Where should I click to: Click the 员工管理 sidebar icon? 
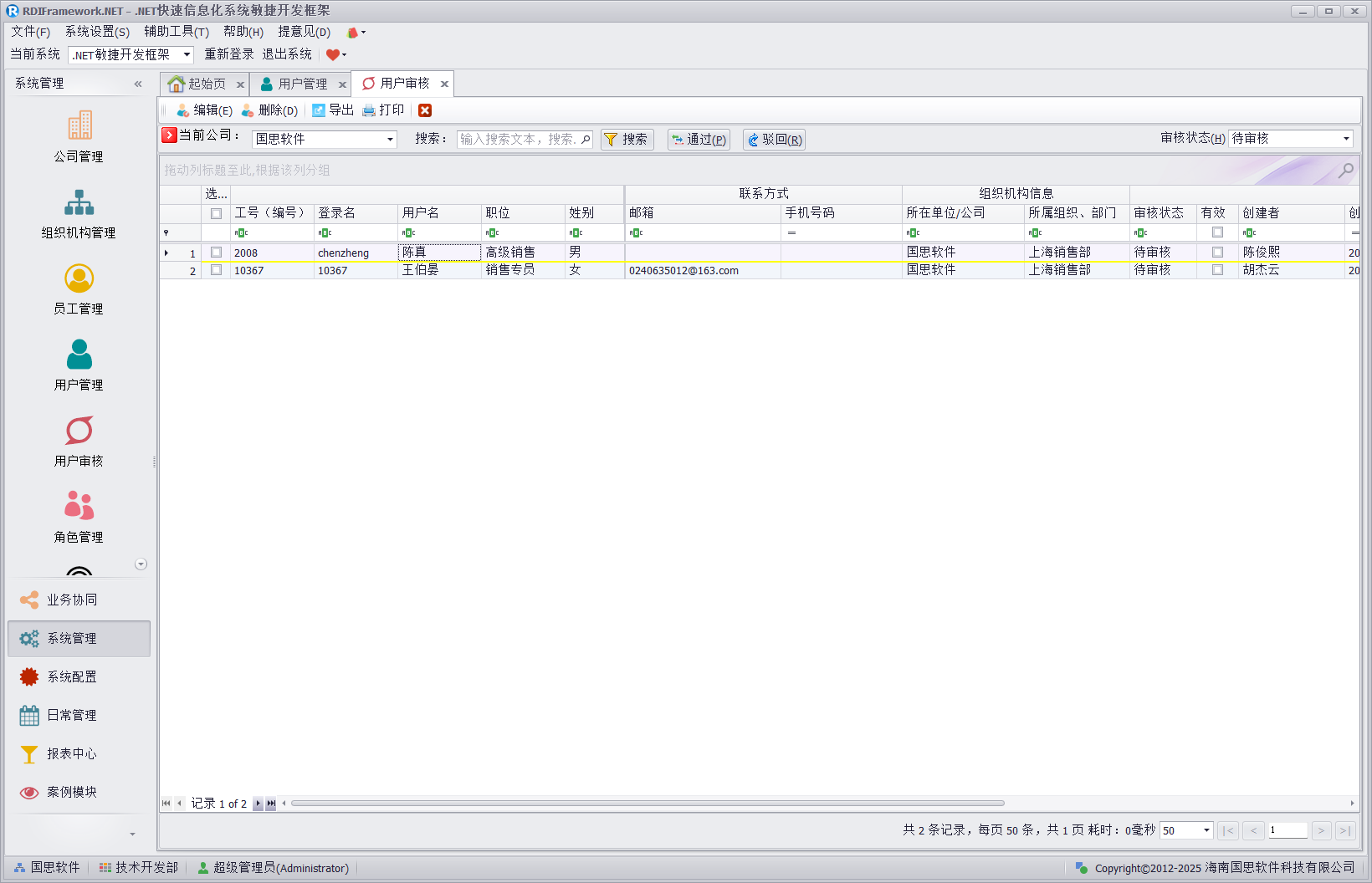(x=79, y=278)
